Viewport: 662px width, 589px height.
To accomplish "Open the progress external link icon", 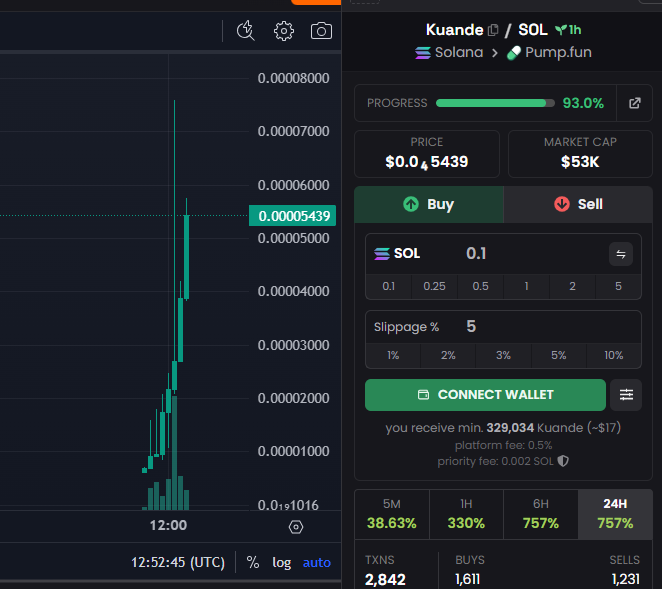I will [634, 103].
